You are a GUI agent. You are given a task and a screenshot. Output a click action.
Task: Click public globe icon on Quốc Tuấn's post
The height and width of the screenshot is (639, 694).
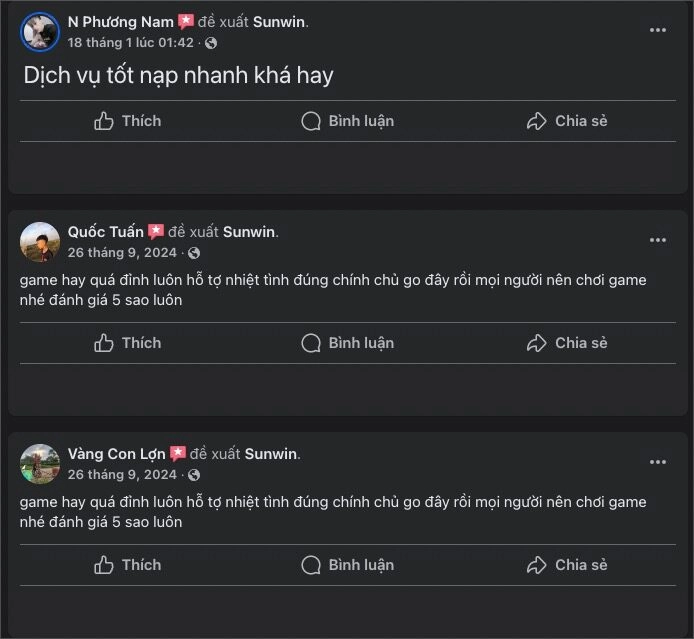tap(194, 253)
